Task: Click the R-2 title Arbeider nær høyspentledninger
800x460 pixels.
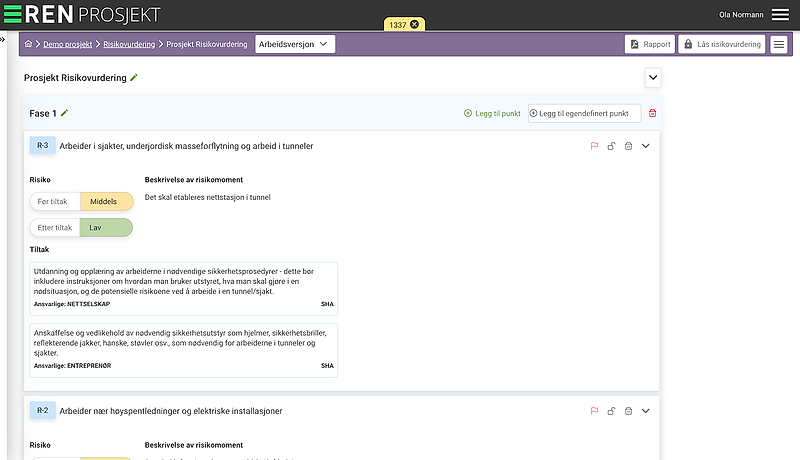Action: [170, 411]
